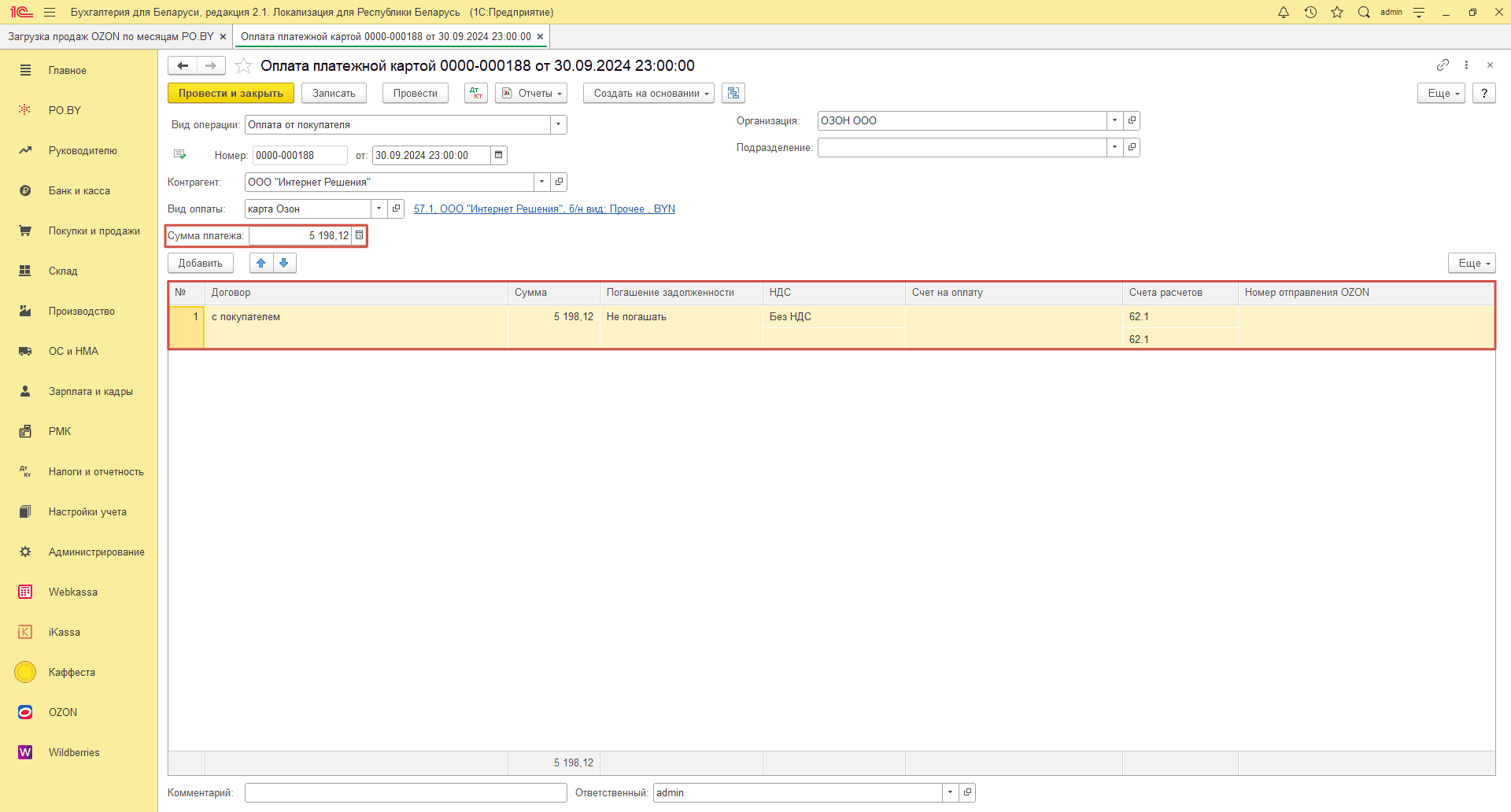Viewport: 1511px width, 812px height.
Task: Open Вид оплаты record icon
Action: pos(397,209)
